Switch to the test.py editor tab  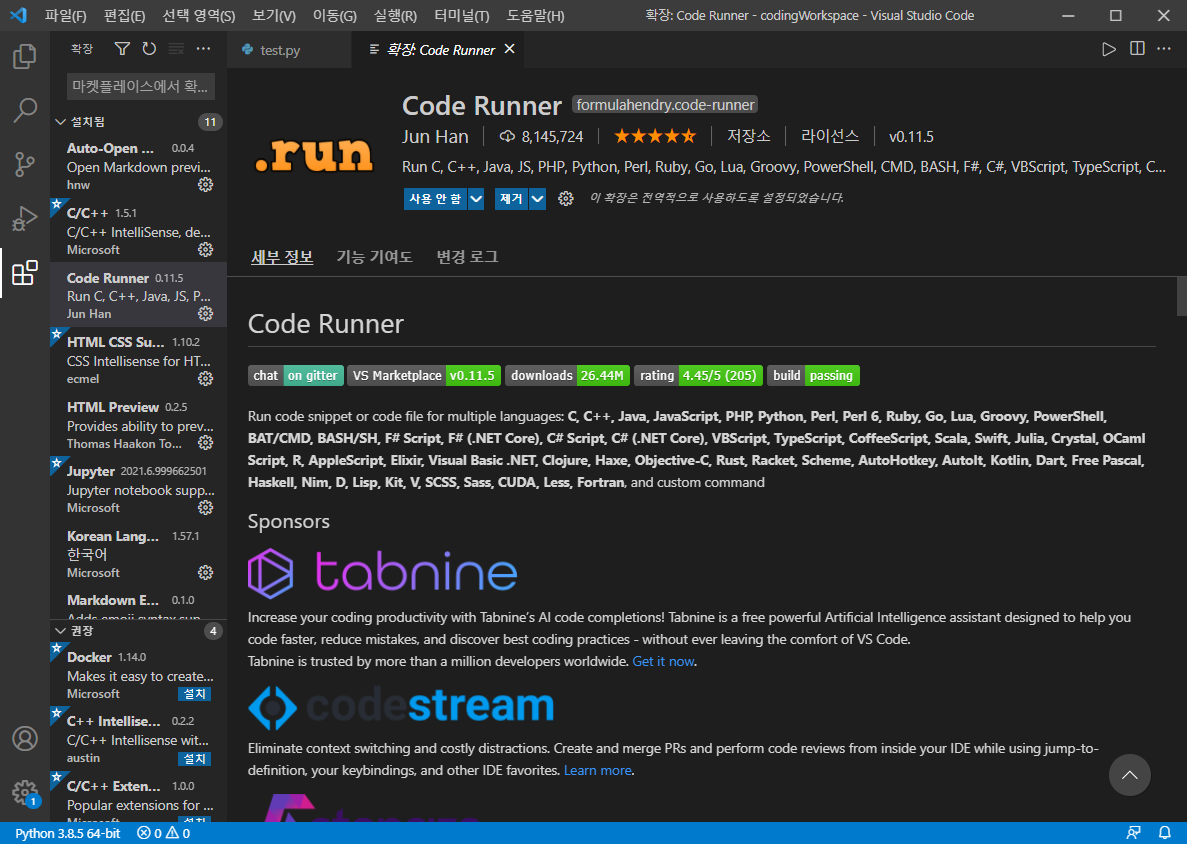coord(289,50)
